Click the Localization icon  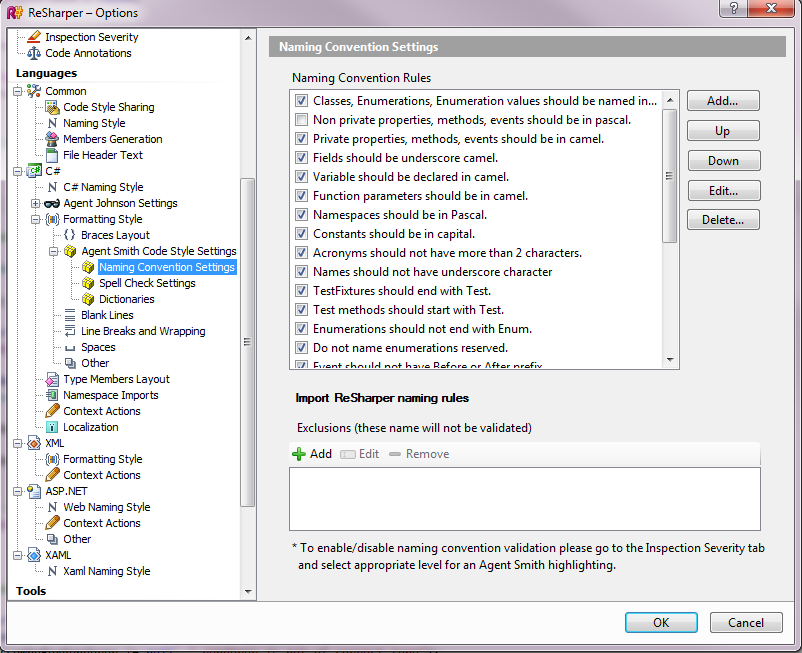pos(52,427)
